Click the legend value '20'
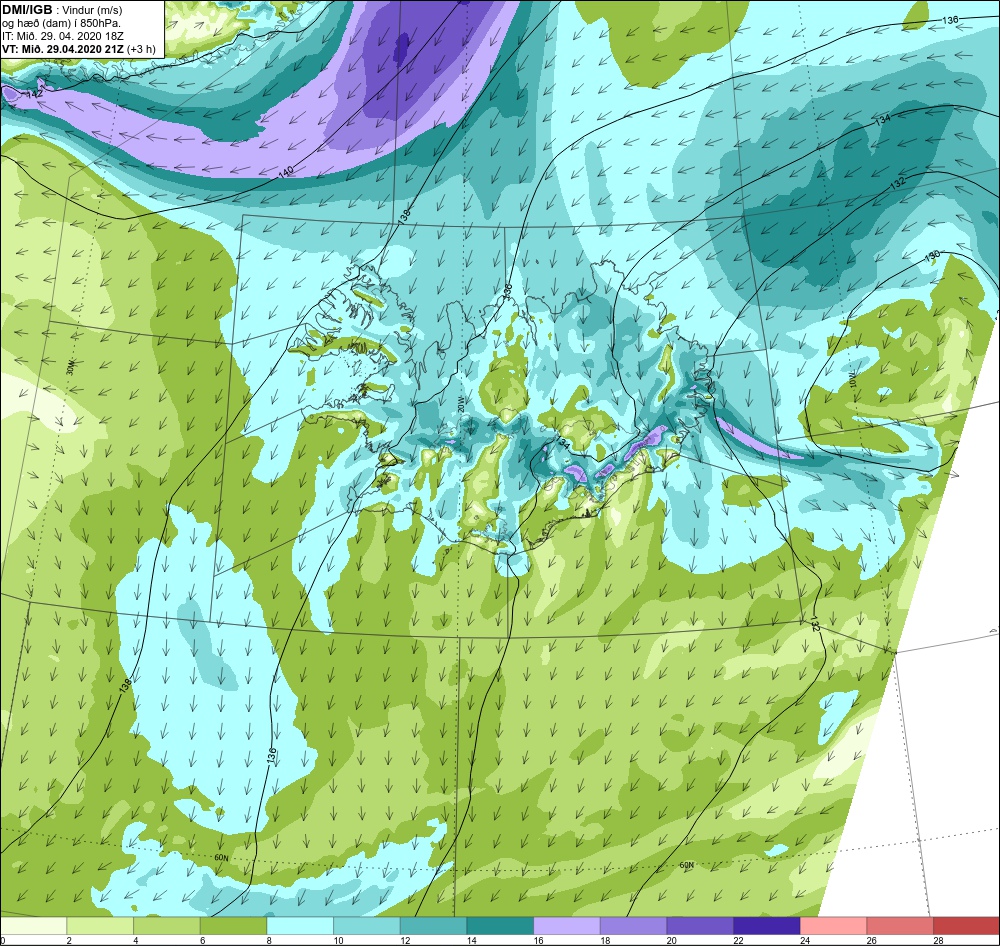Image resolution: width=1000 pixels, height=946 pixels. click(x=672, y=940)
